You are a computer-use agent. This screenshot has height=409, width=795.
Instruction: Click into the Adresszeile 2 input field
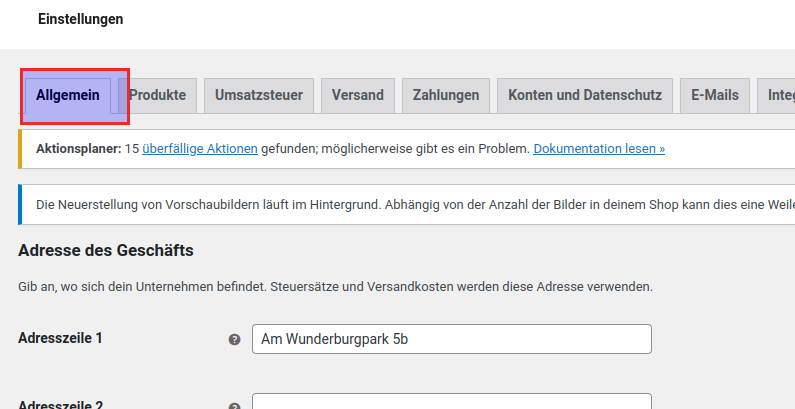[x=451, y=402]
